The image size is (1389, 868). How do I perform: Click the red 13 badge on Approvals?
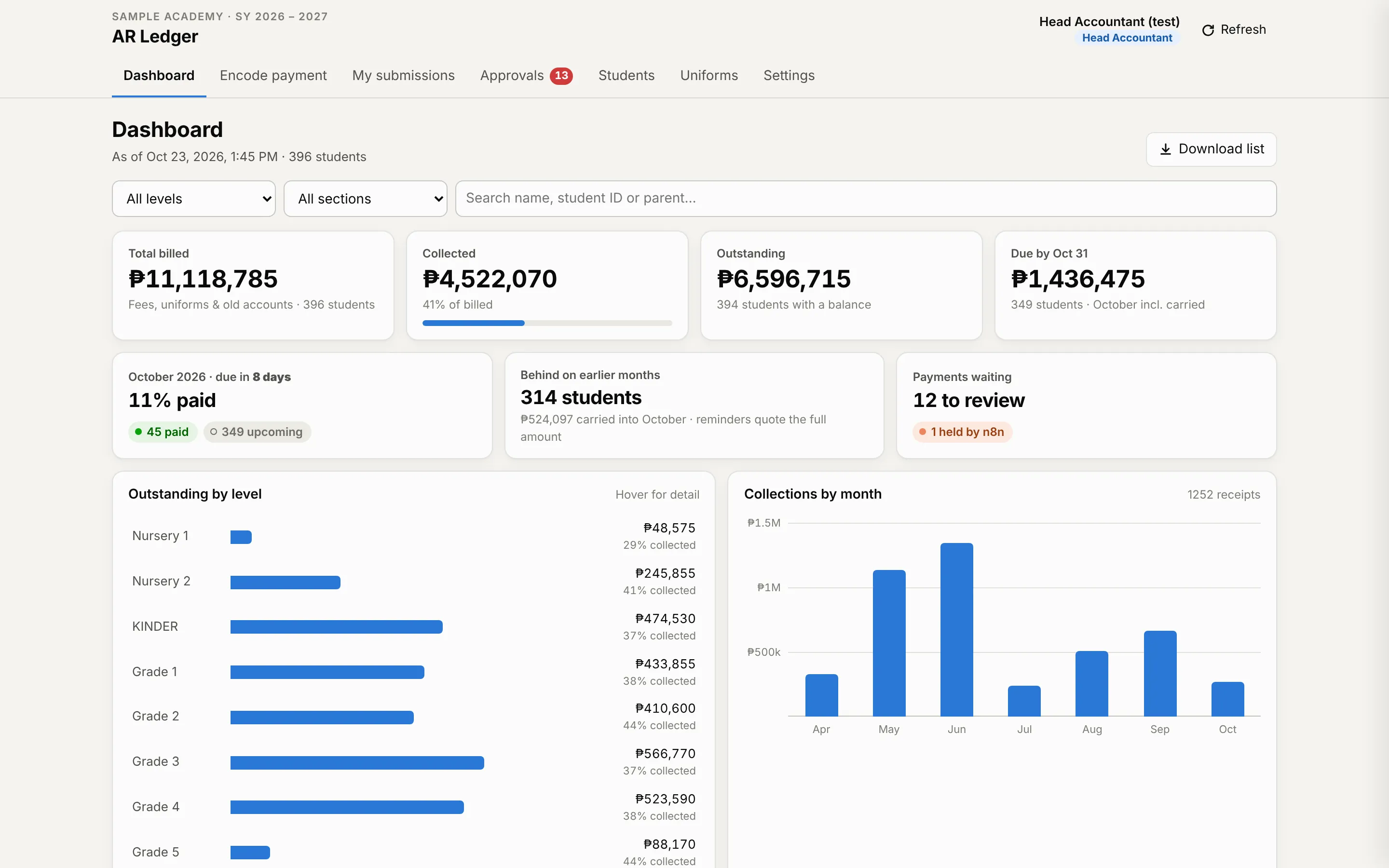561,76
